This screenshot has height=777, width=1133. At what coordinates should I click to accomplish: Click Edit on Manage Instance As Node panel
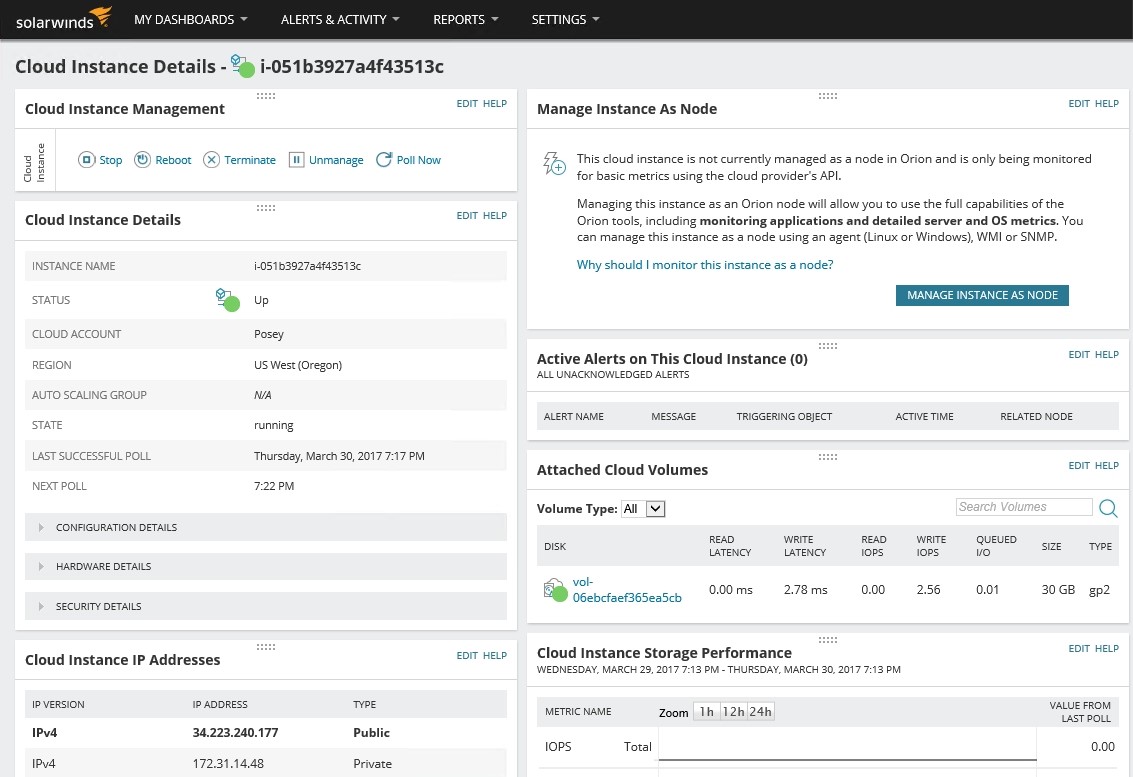[x=1079, y=103]
